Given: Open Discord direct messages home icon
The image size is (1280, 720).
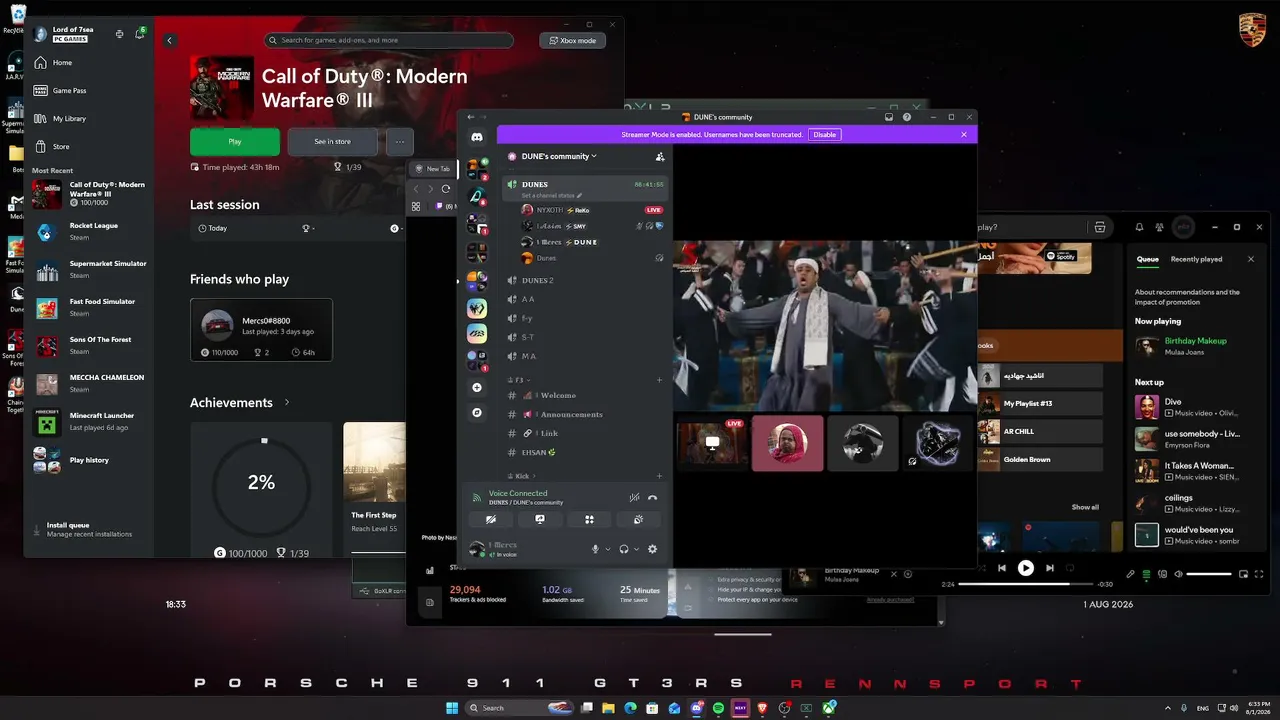Looking at the screenshot, I should point(477,138).
